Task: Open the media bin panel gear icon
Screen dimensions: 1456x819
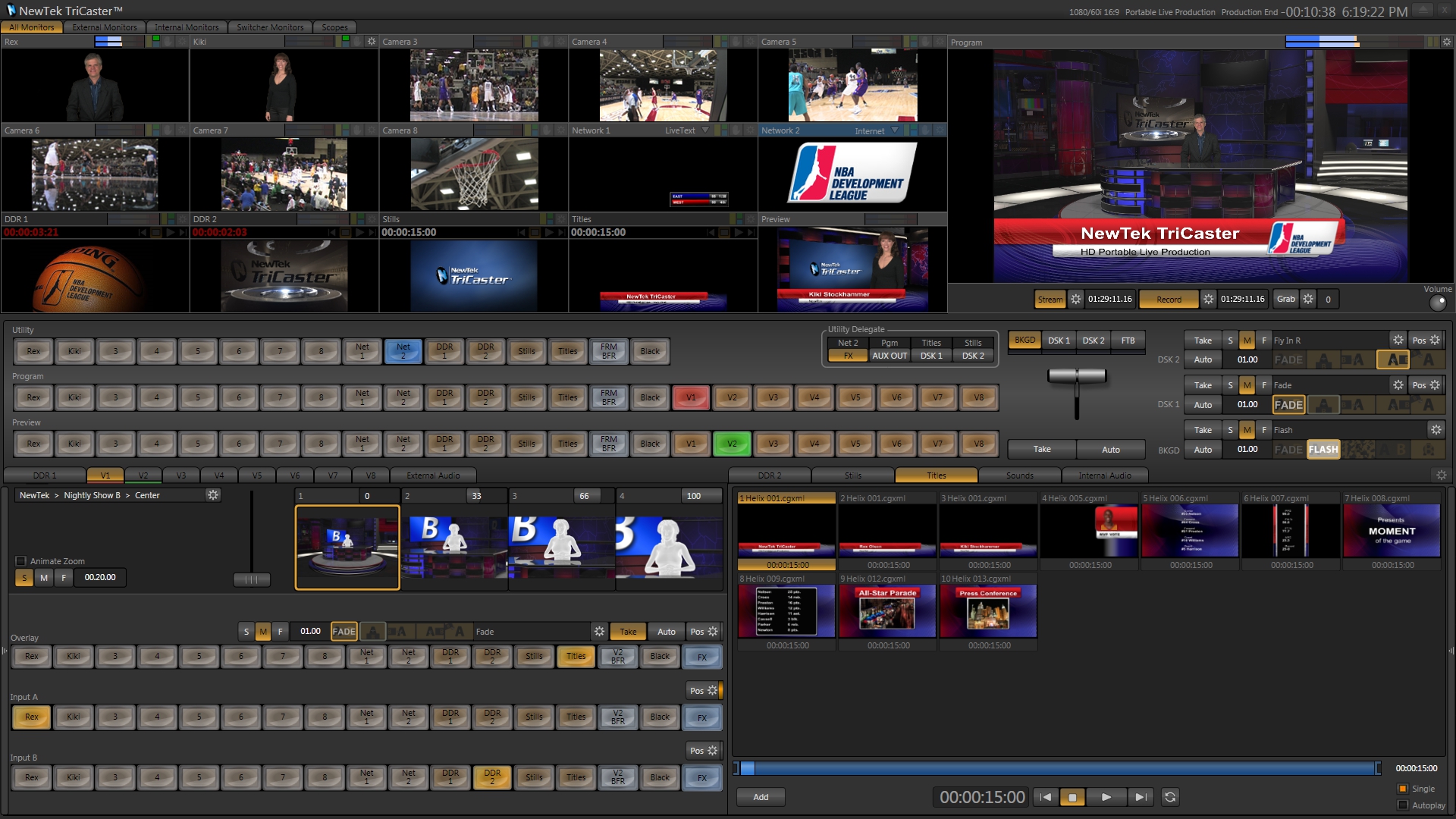Action: pyautogui.click(x=1441, y=475)
